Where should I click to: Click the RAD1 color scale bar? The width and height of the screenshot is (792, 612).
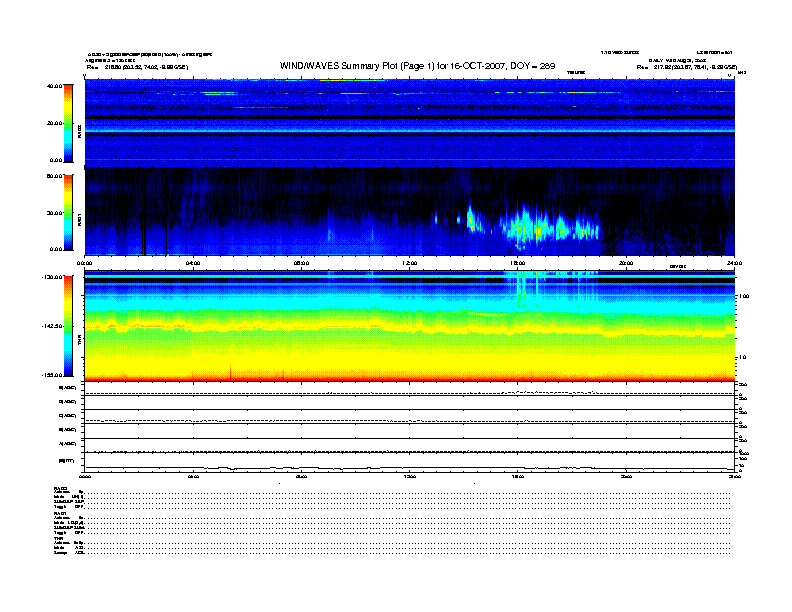pos(68,212)
